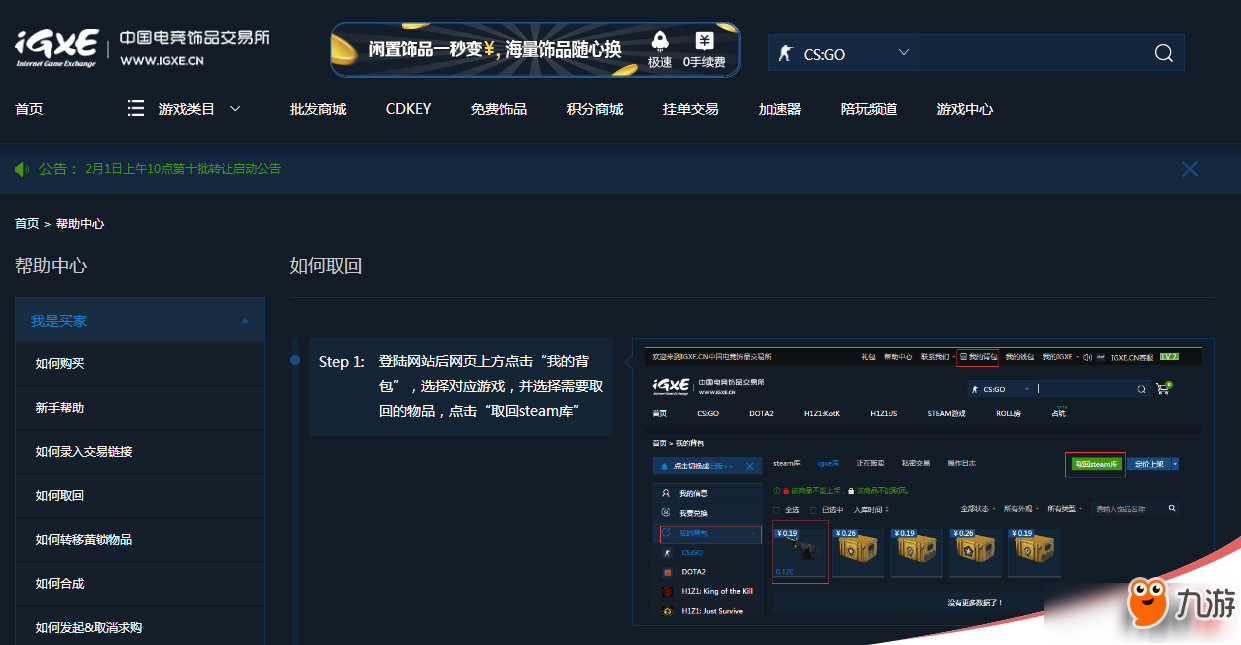Open the 如何购买 help topic

(x=140, y=364)
